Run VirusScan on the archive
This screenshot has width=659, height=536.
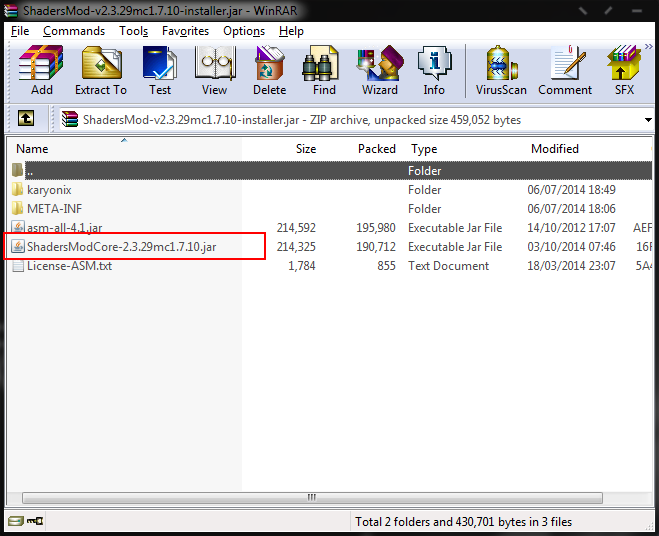pos(501,70)
